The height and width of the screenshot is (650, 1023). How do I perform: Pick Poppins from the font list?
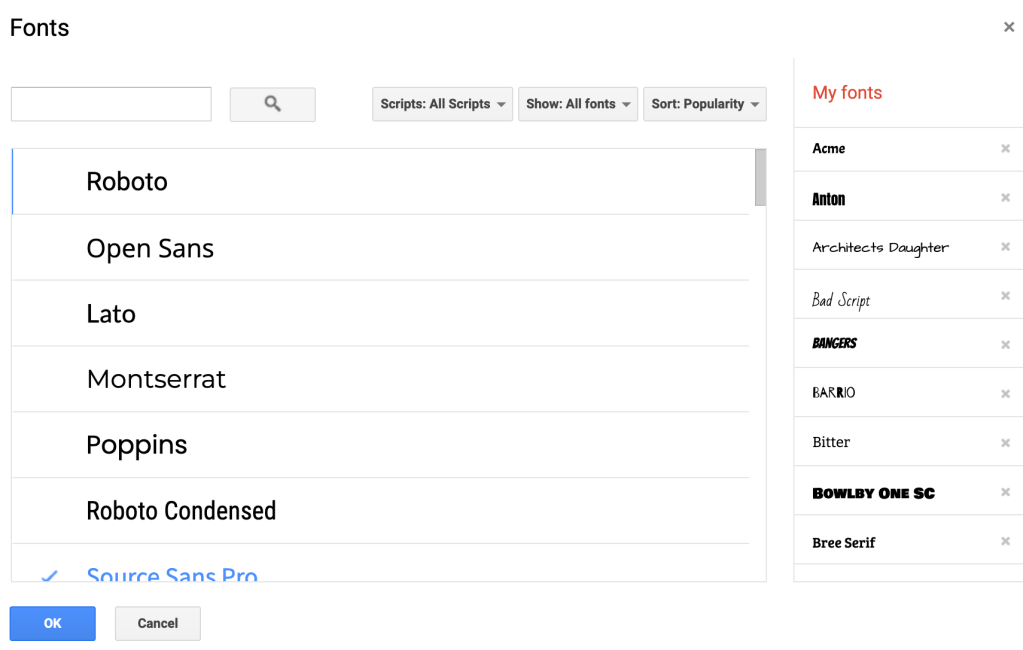pyautogui.click(x=136, y=445)
